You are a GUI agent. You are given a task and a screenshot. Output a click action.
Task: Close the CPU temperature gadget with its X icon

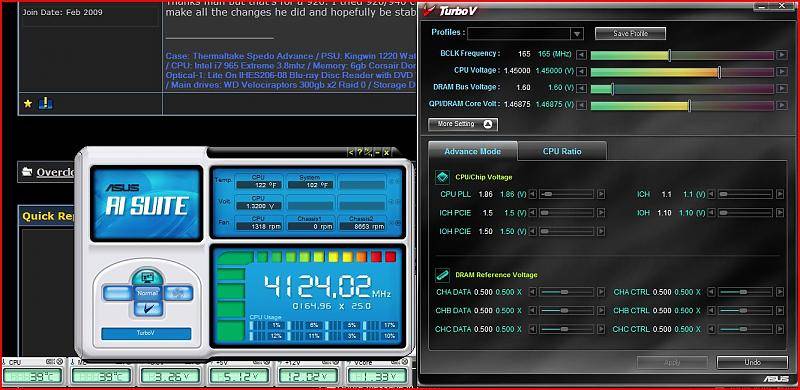click(x=60, y=362)
